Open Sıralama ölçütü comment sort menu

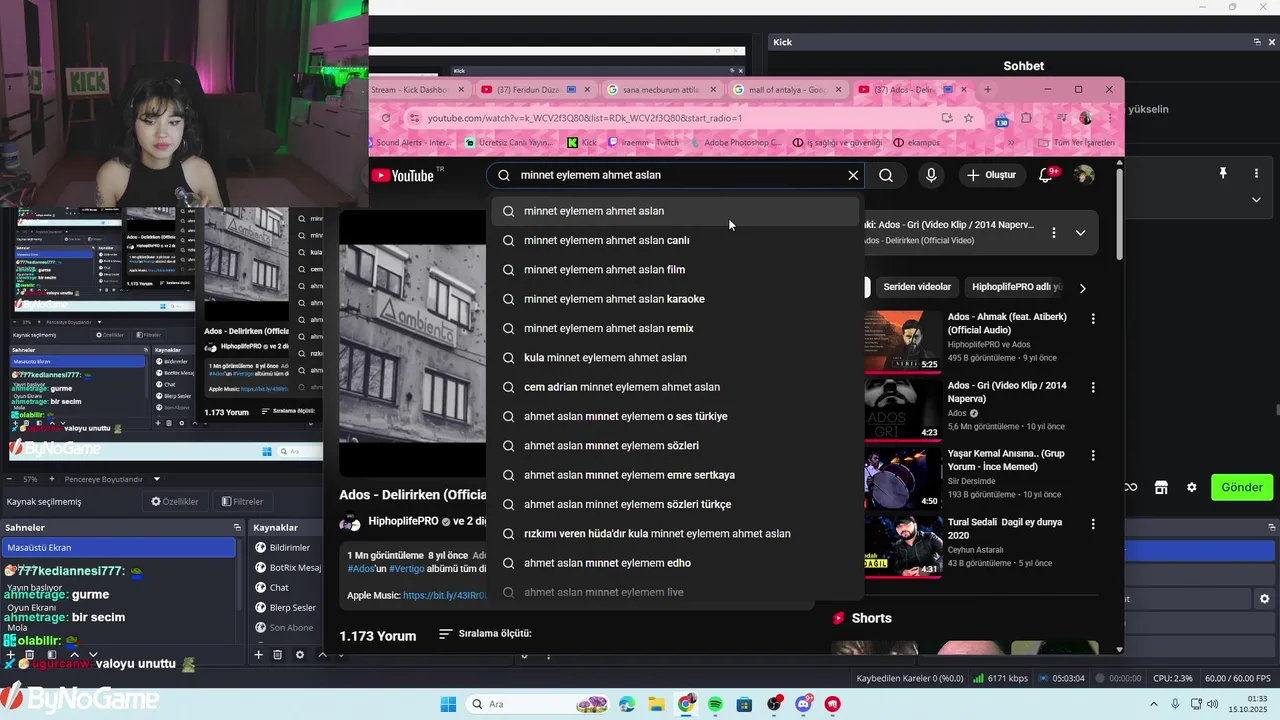click(485, 634)
